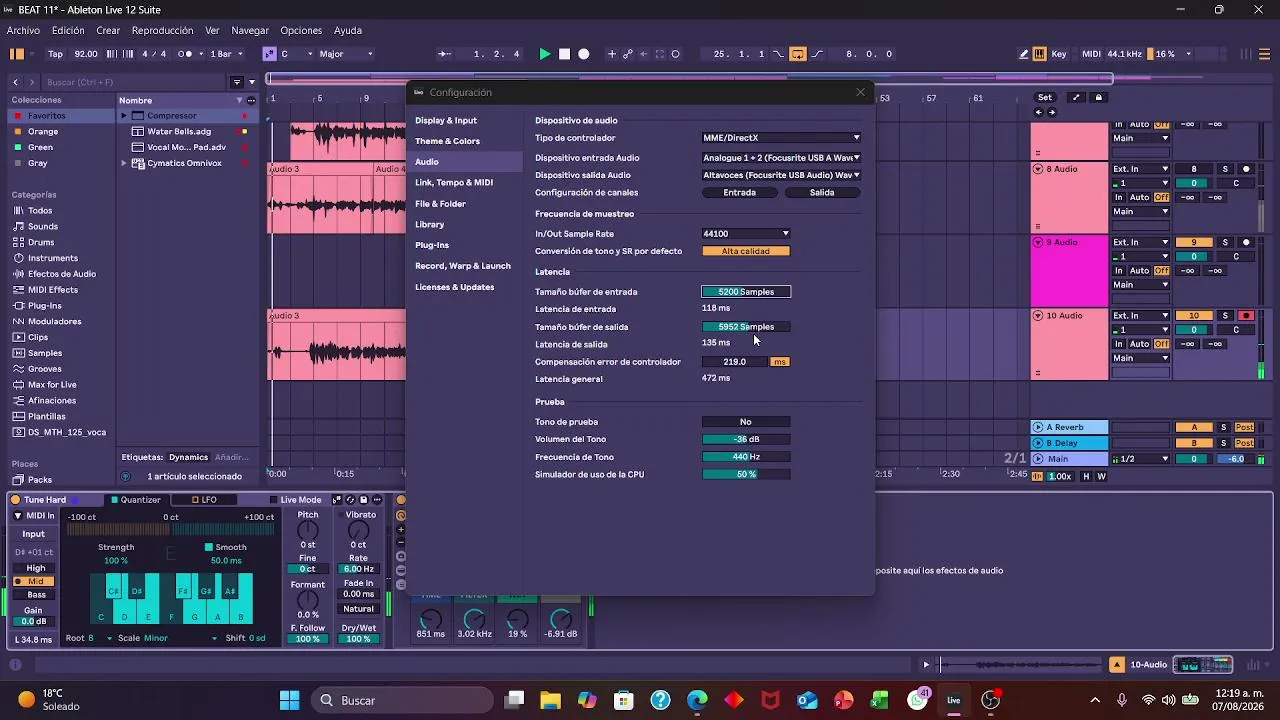The image size is (1280, 720).
Task: Activate the arrangement loop switch
Action: coord(798,54)
